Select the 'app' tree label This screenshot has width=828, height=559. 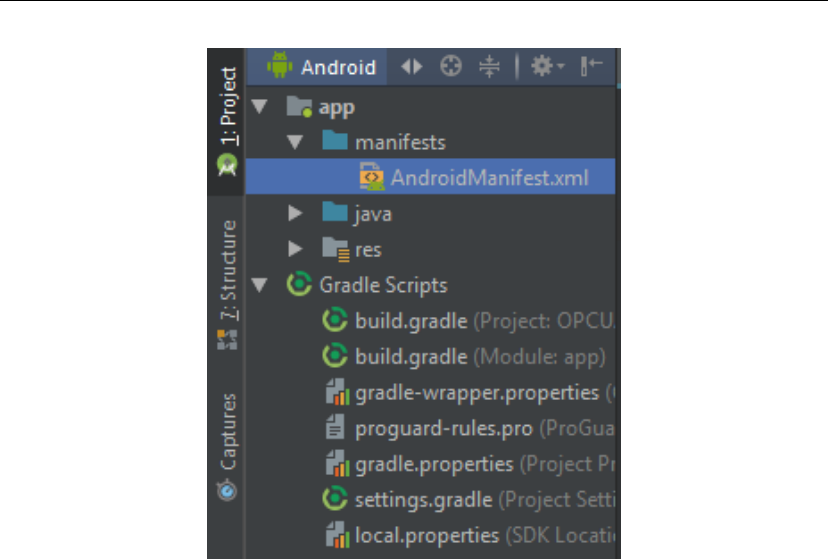[x=336, y=108]
